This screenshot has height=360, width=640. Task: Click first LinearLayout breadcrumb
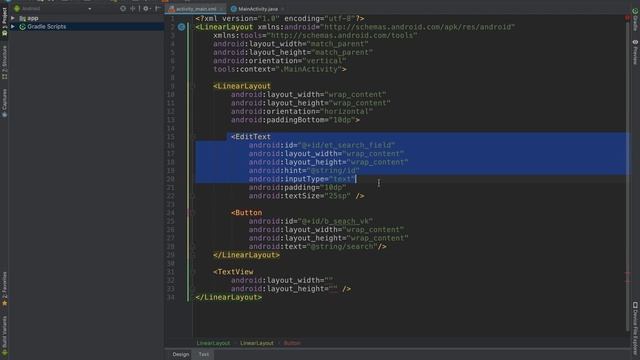point(213,343)
